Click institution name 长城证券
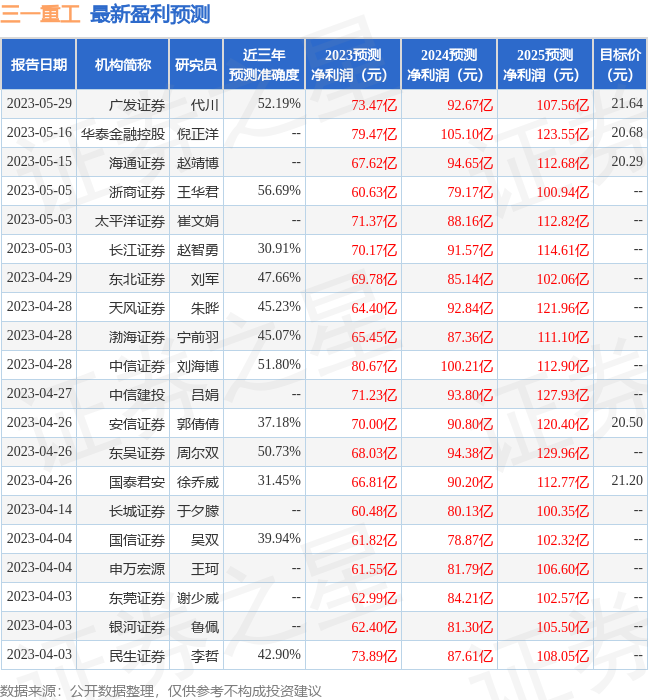This screenshot has width=648, height=700. point(137,511)
